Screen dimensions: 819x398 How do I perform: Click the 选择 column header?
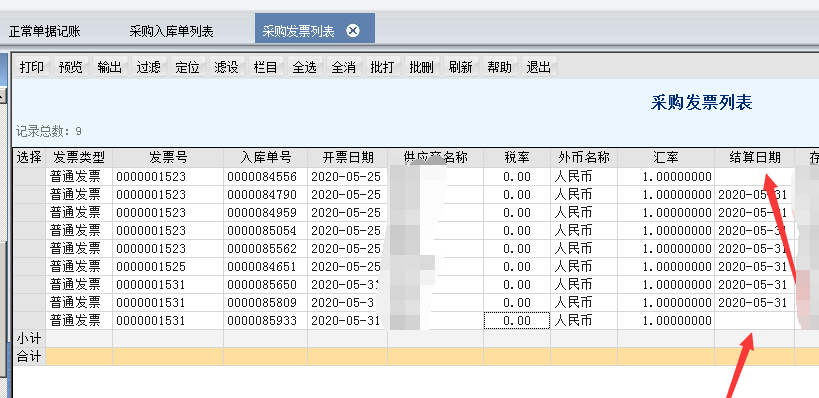click(29, 158)
